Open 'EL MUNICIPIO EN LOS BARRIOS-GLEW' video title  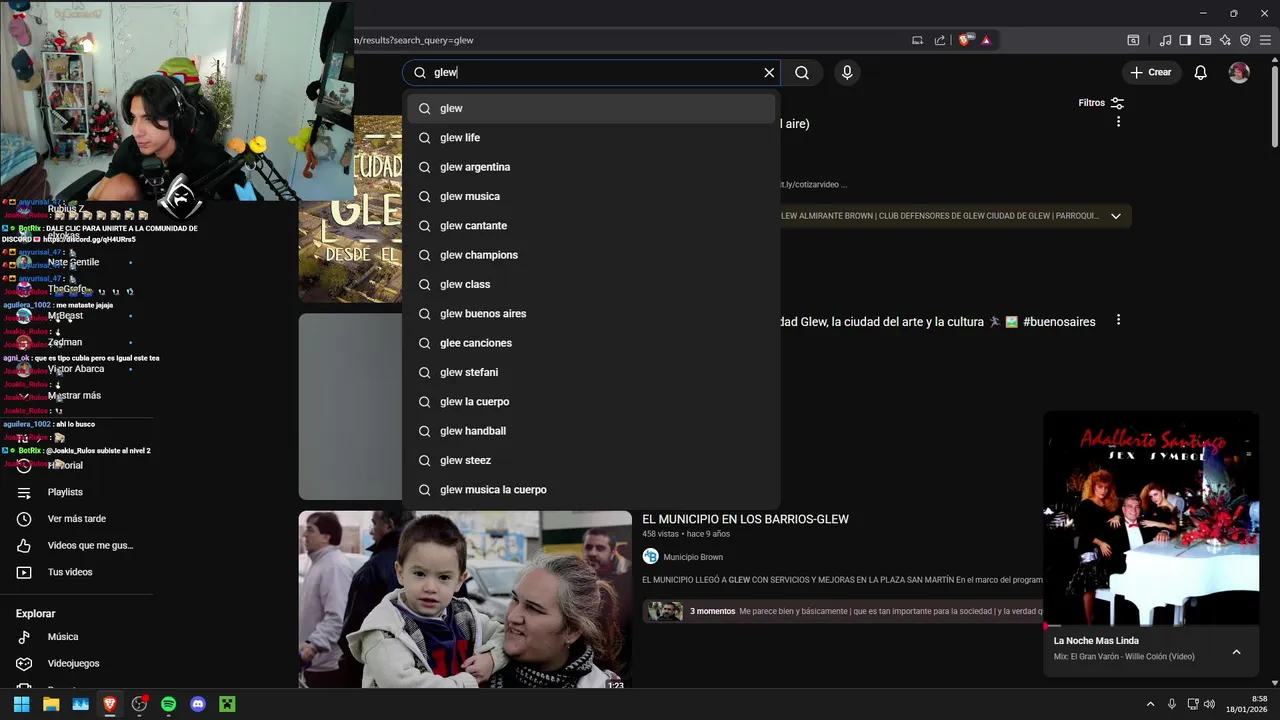coord(745,519)
